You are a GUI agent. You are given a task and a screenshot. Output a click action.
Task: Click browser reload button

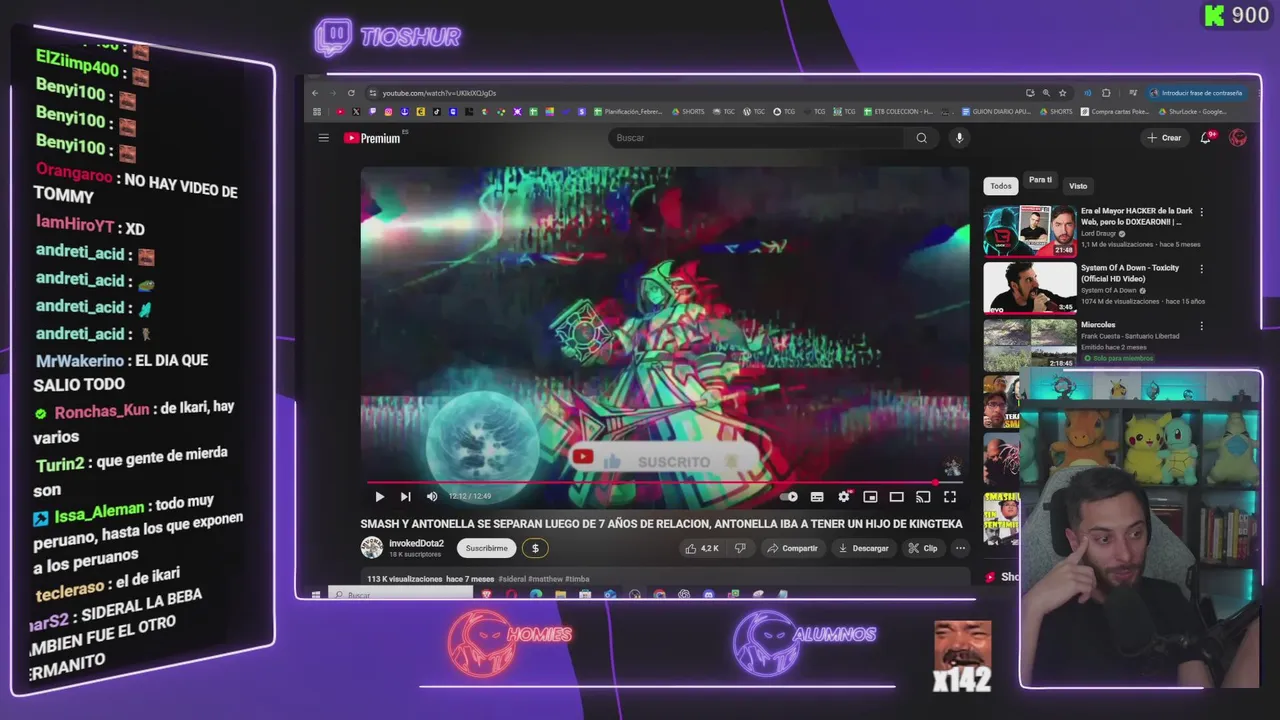[x=351, y=93]
